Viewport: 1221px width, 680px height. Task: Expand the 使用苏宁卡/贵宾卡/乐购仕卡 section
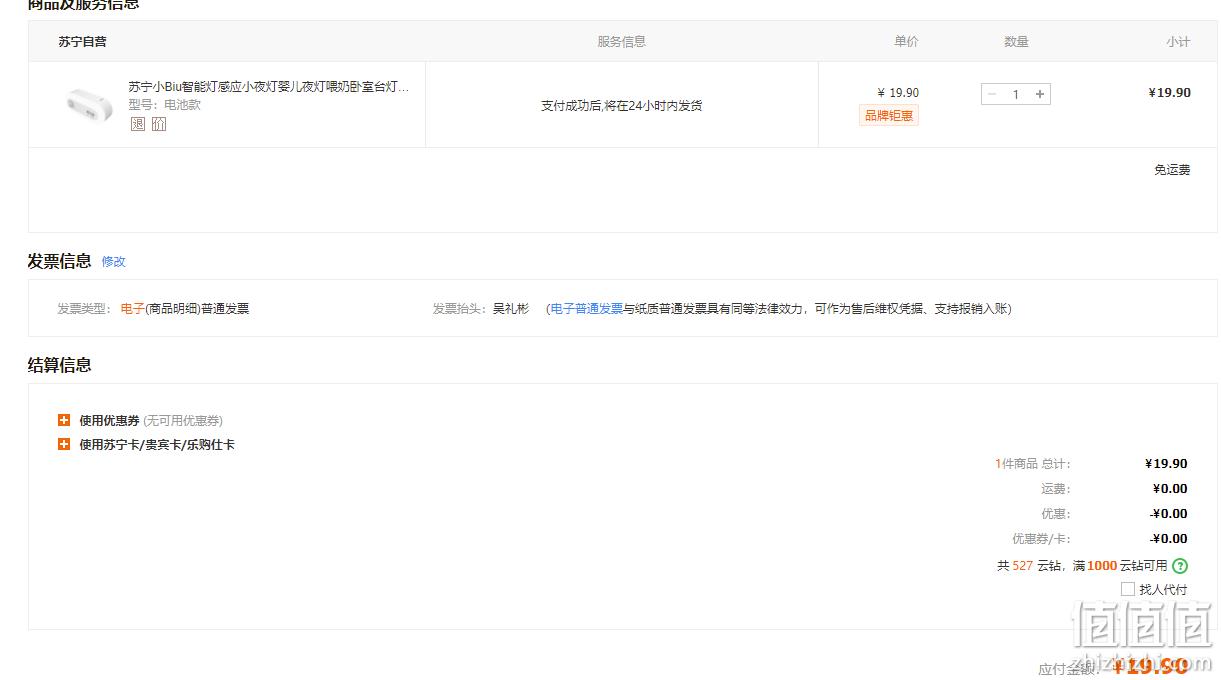point(64,444)
